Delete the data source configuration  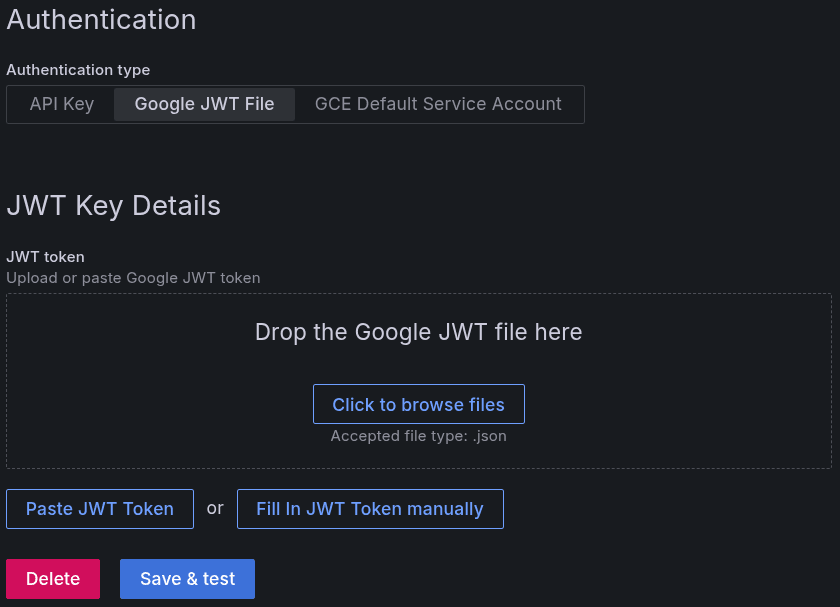(x=52, y=579)
